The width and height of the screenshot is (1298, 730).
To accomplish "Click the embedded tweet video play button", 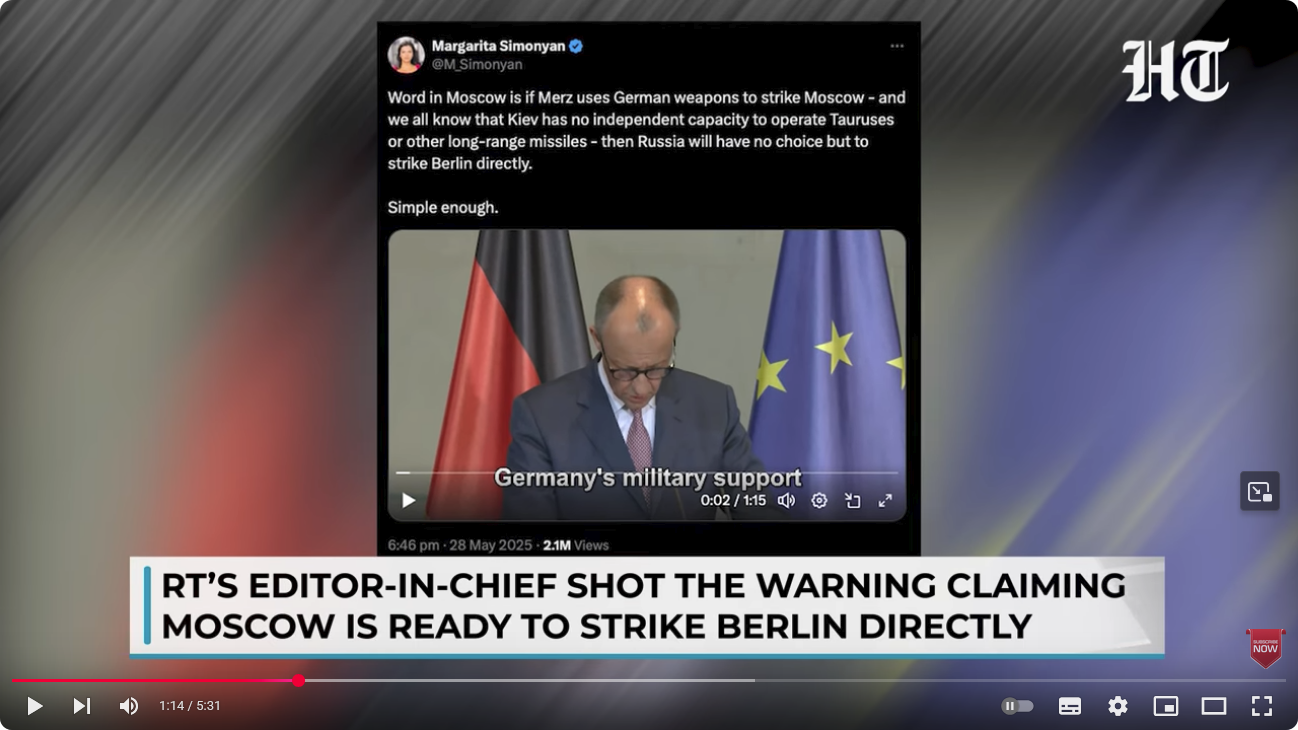I will [408, 500].
